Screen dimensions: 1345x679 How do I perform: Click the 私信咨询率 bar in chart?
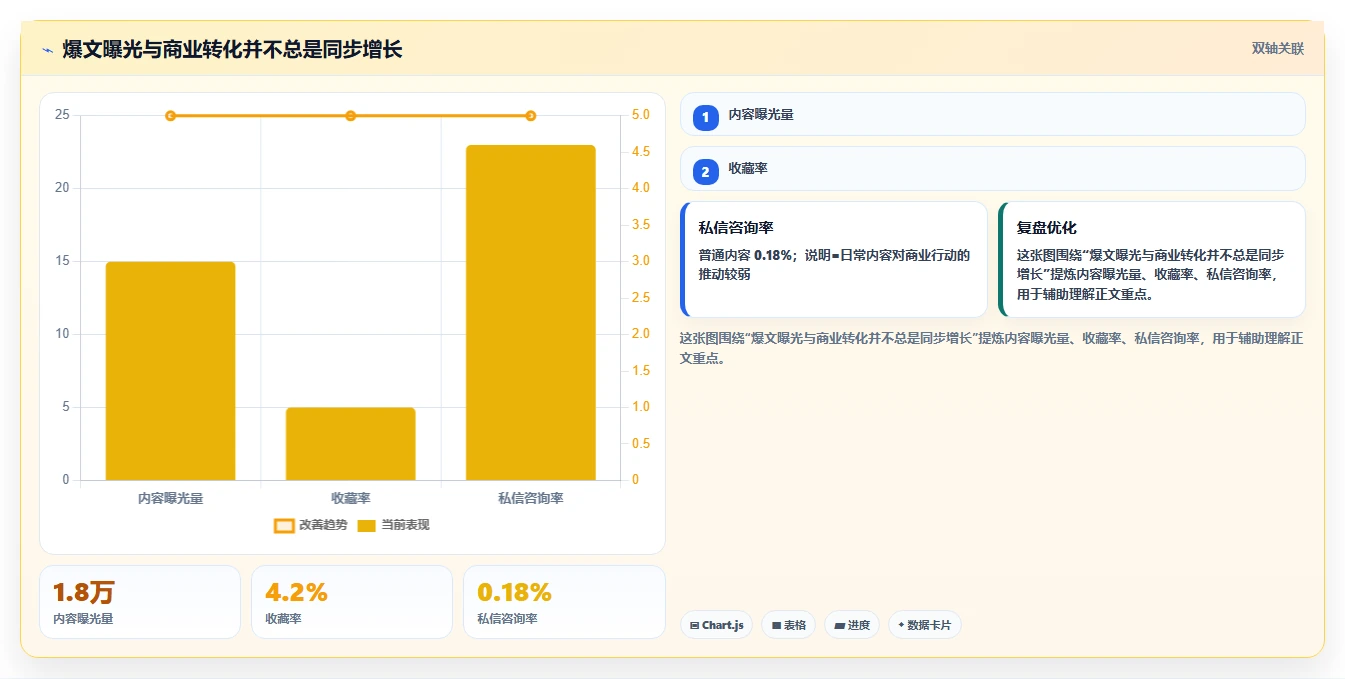click(531, 313)
